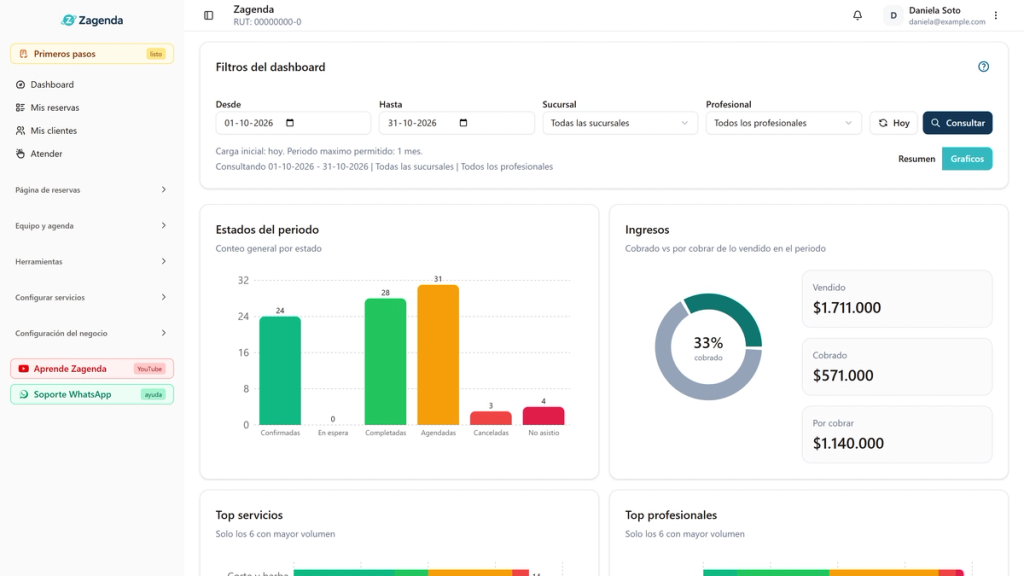Switch to the Resumen view

coord(916,159)
